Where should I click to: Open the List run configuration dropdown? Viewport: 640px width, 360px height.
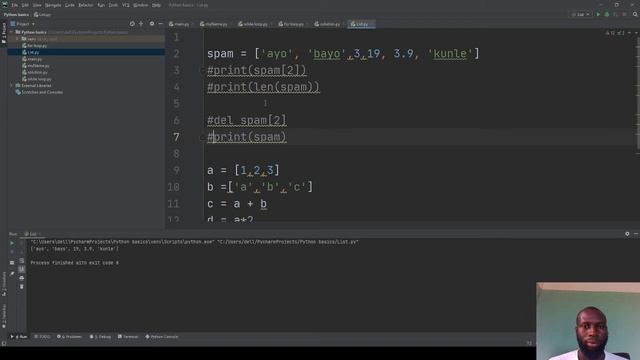pos(580,14)
